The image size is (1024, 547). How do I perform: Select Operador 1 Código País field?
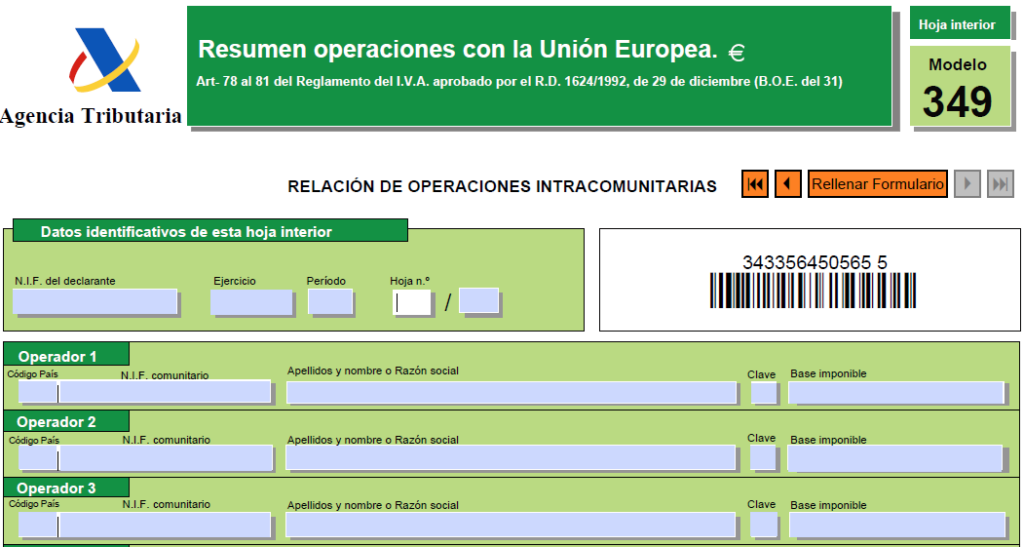(37, 392)
